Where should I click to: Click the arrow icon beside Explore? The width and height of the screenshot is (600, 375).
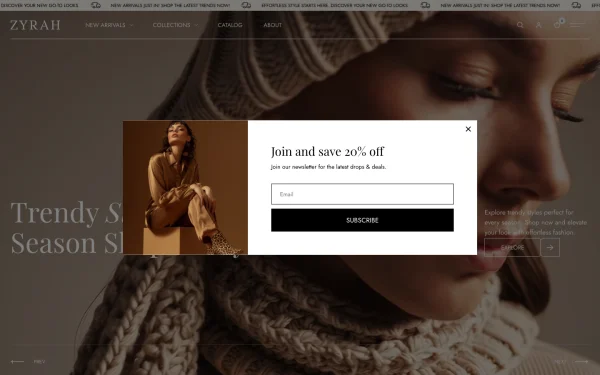550,248
